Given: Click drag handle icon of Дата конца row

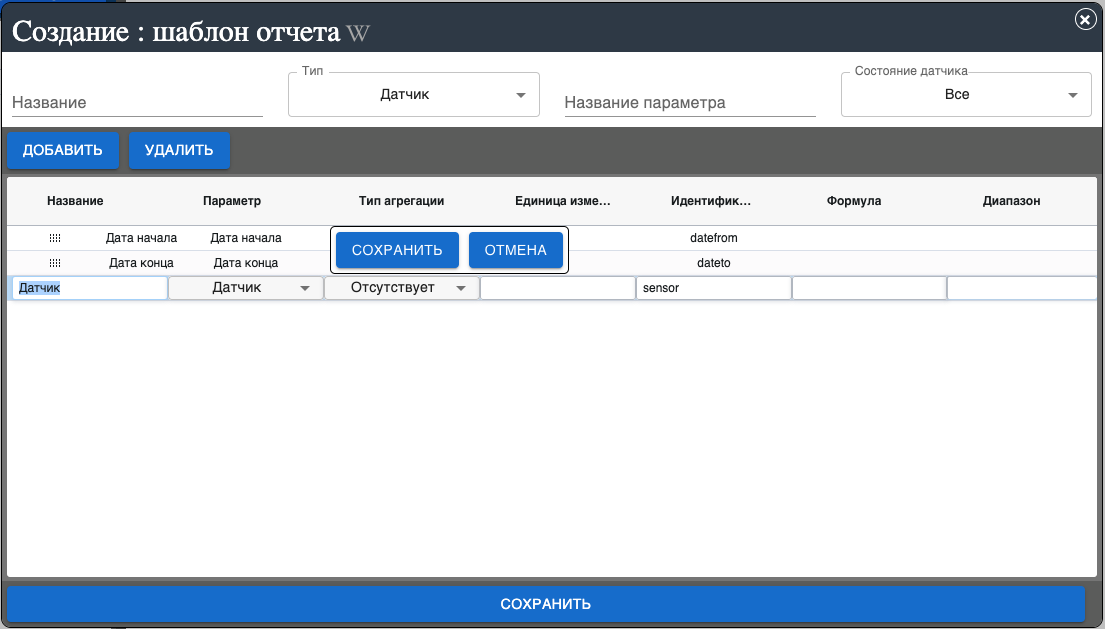Looking at the screenshot, I should pyautogui.click(x=55, y=263).
